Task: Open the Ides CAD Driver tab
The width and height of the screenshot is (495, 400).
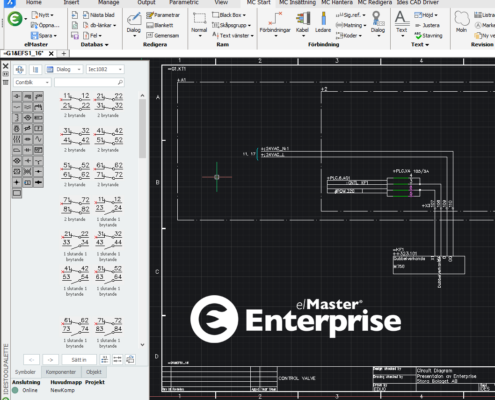Action: coord(418,2)
